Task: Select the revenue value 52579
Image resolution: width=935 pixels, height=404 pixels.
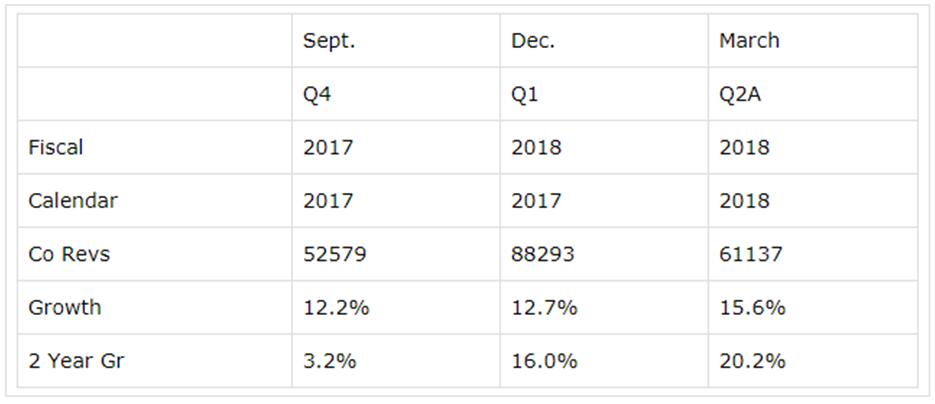Action: (335, 254)
